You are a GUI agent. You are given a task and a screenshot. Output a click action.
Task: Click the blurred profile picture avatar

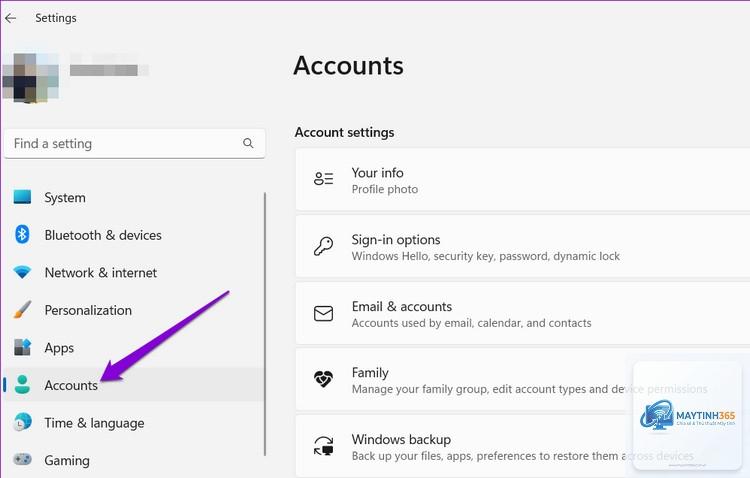31,78
